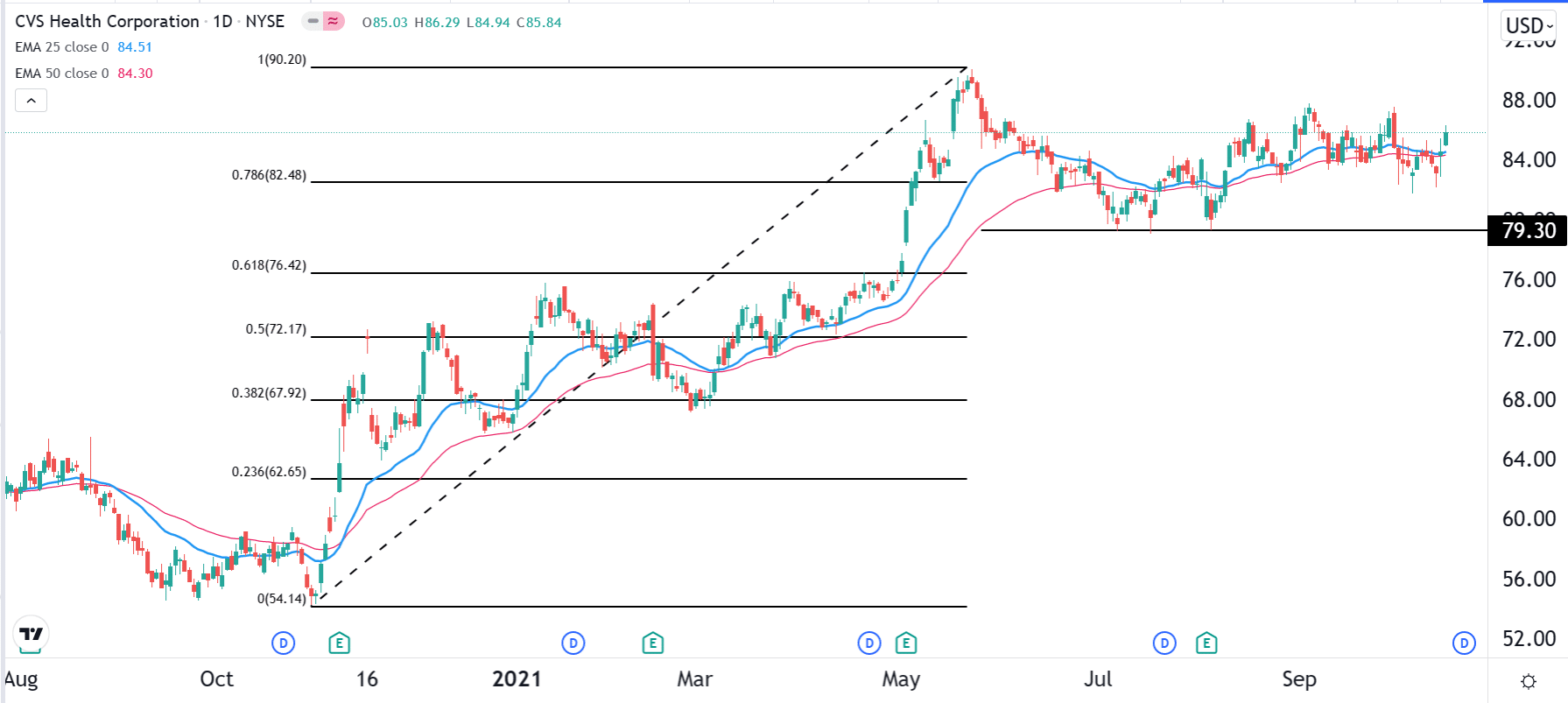This screenshot has height=703, width=1568.
Task: Click the dividend marker near January 2021
Action: [x=573, y=644]
